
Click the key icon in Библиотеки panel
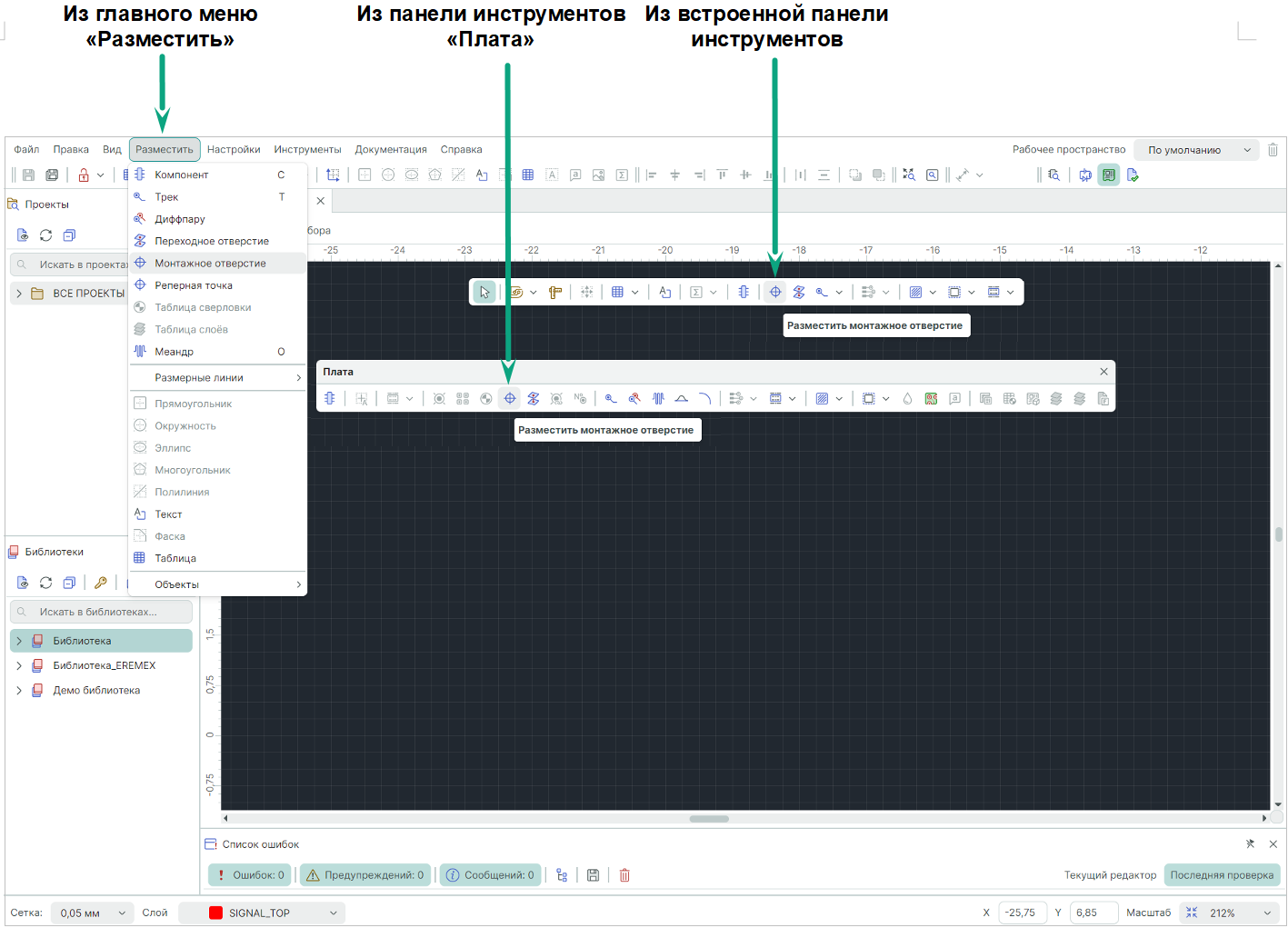(x=101, y=583)
